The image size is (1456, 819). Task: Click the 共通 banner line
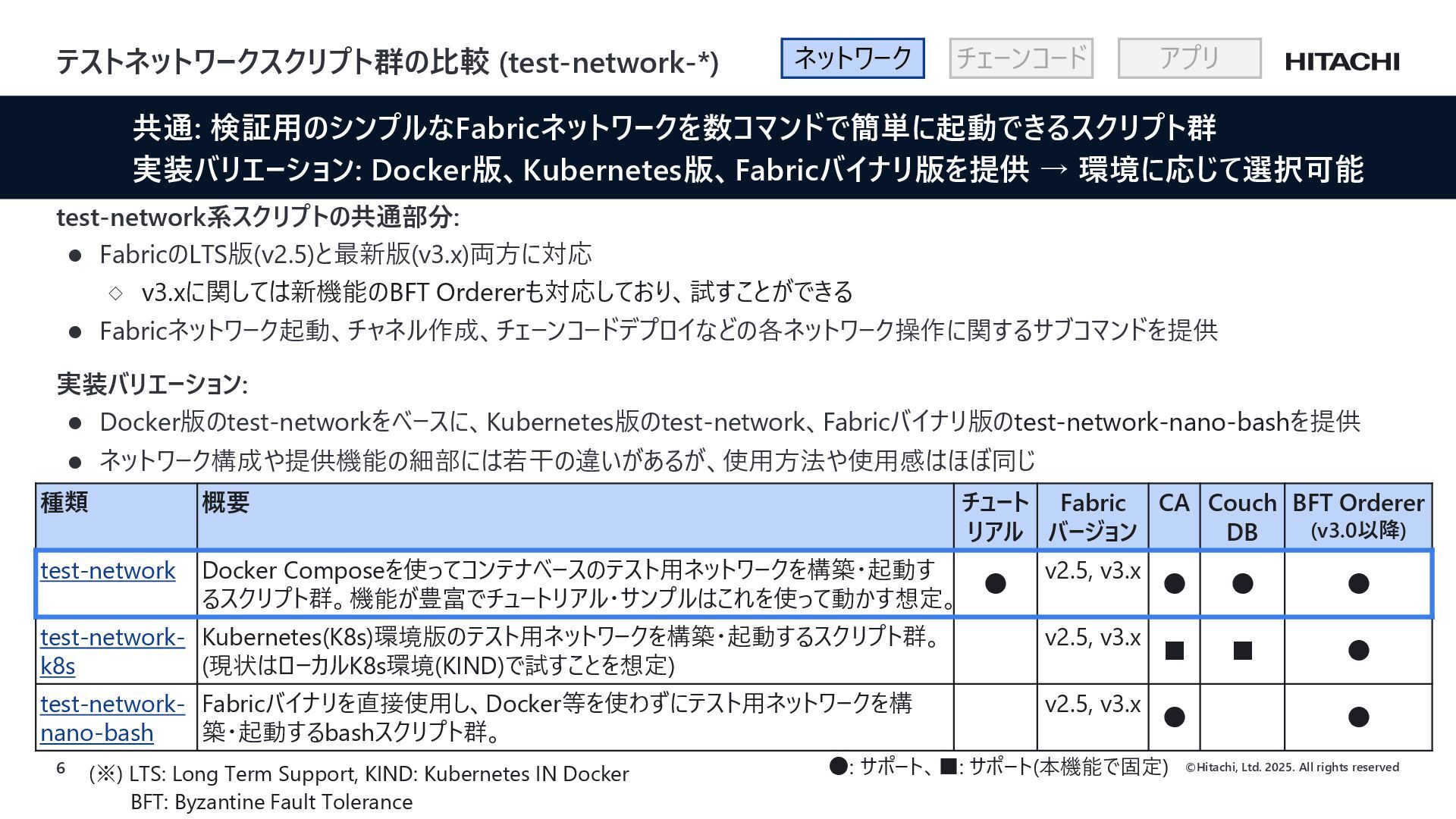674,127
